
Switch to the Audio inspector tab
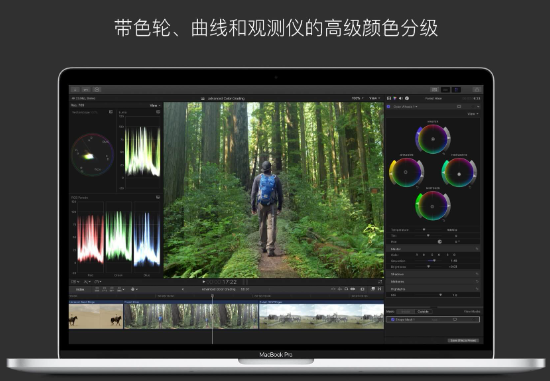point(401,99)
